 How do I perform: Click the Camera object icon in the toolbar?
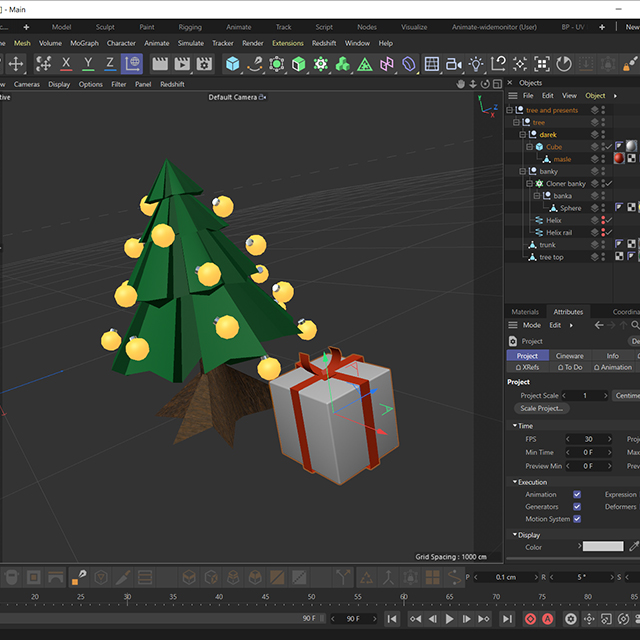453,64
